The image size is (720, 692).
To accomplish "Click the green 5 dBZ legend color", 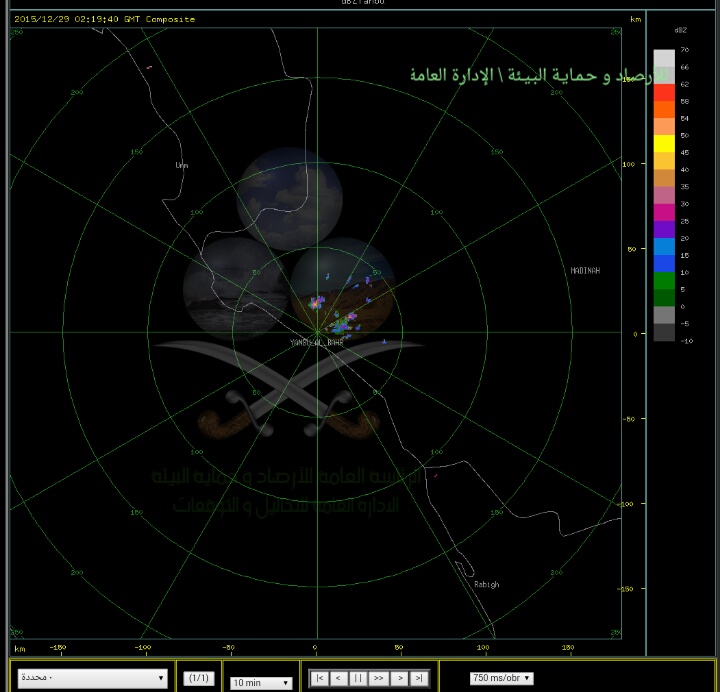I will coord(664,281).
